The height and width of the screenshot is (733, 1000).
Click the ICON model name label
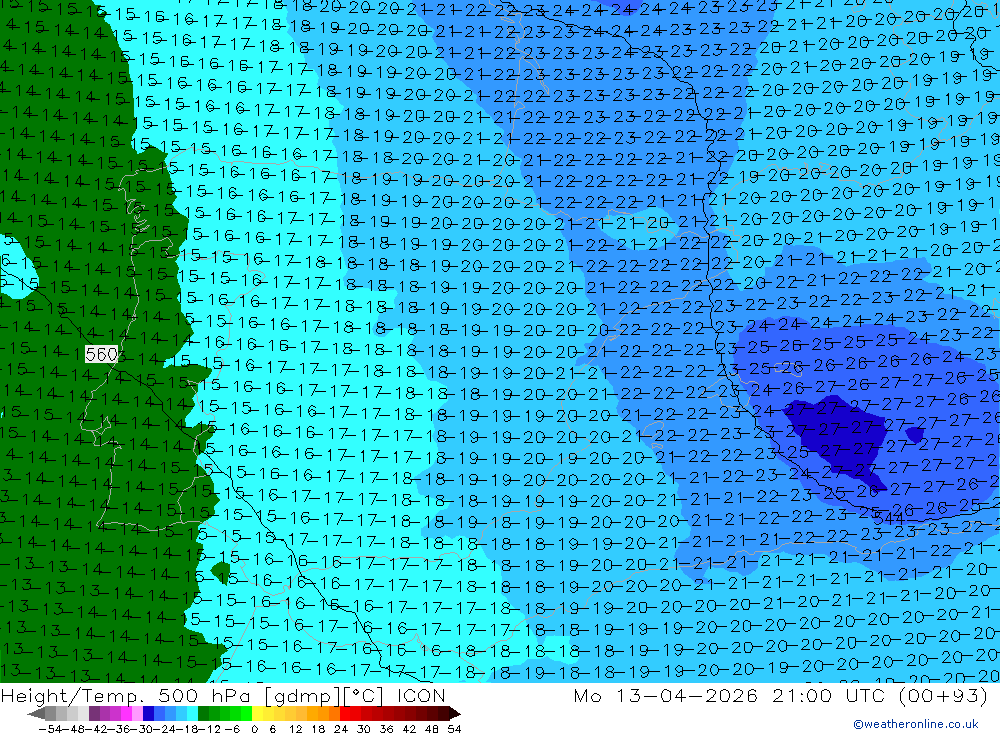pos(422,696)
